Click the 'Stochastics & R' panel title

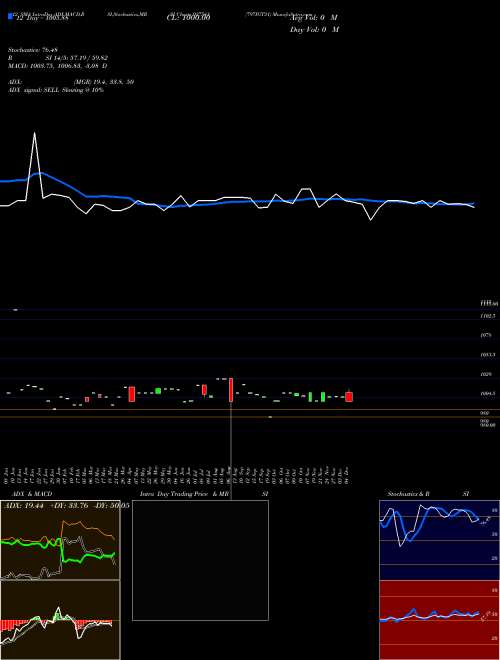[x=408, y=494]
